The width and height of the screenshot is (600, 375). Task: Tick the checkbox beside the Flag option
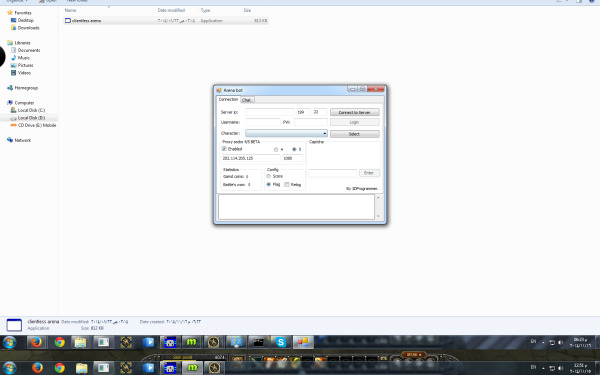[287, 184]
